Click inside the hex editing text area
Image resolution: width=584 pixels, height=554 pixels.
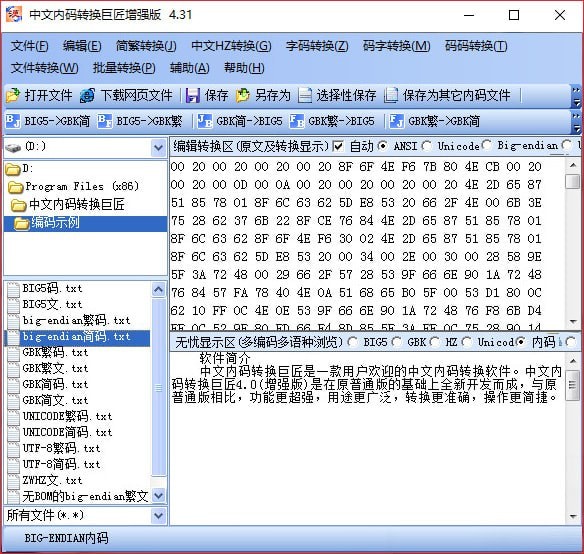367,243
